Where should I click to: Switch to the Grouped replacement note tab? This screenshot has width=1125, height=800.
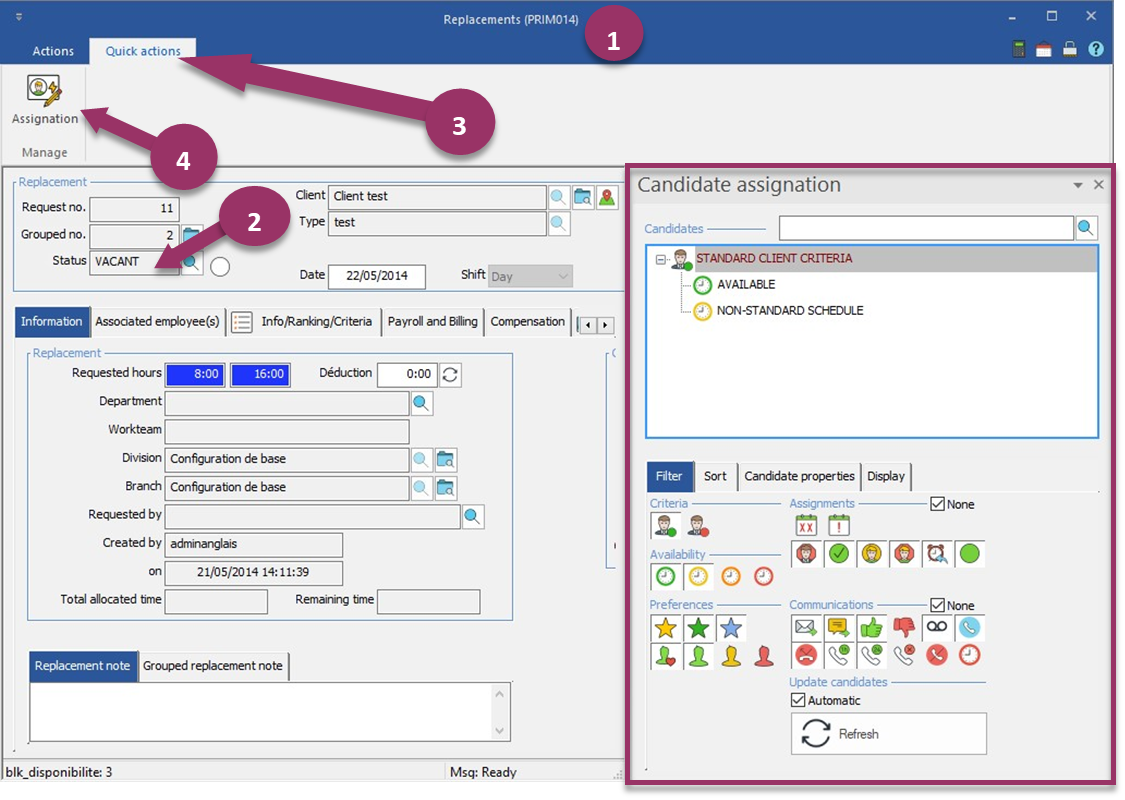tap(212, 666)
